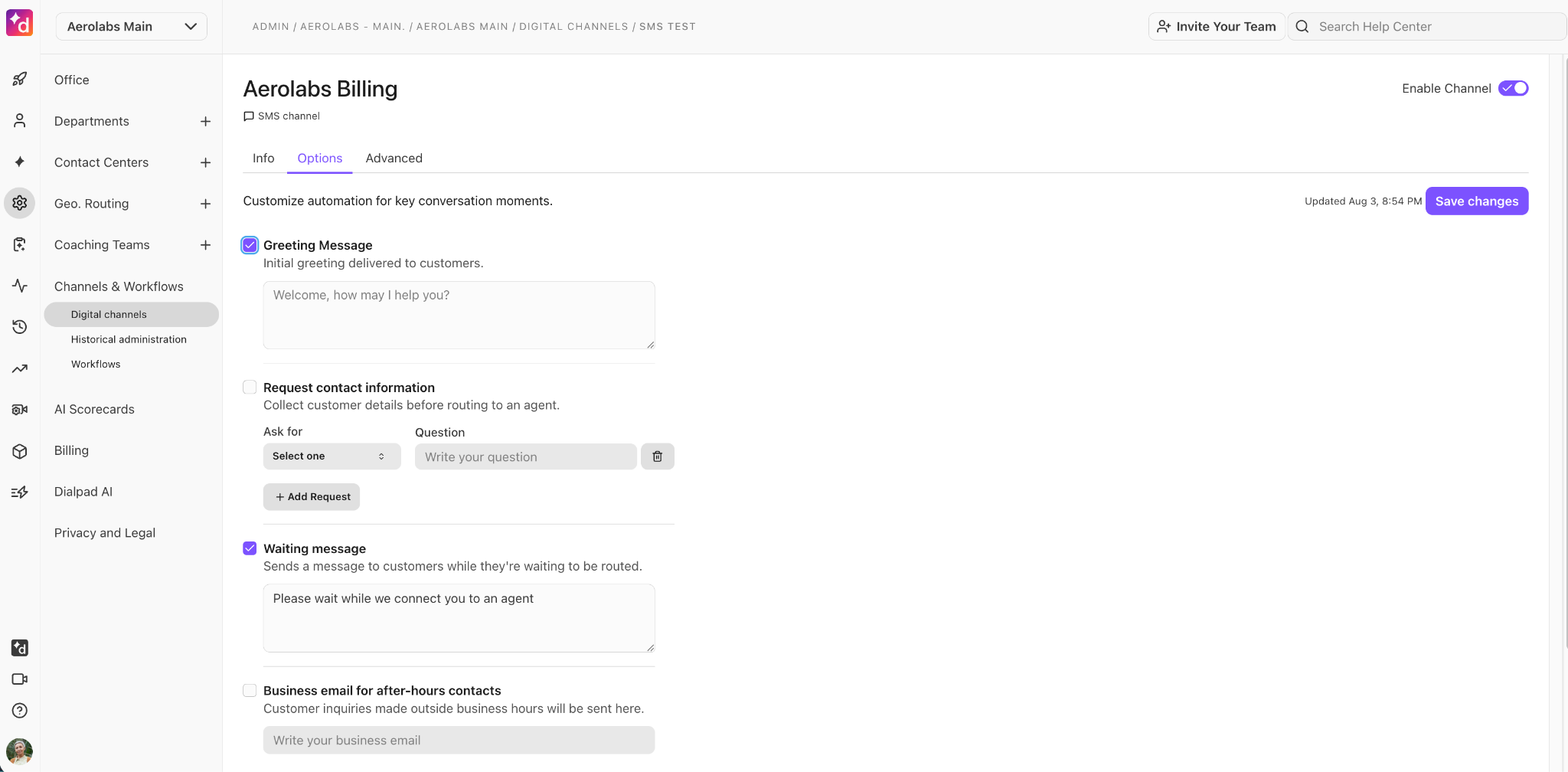The width and height of the screenshot is (1568, 772).
Task: Open the coaching clipboard sidebar icon
Action: 20,244
